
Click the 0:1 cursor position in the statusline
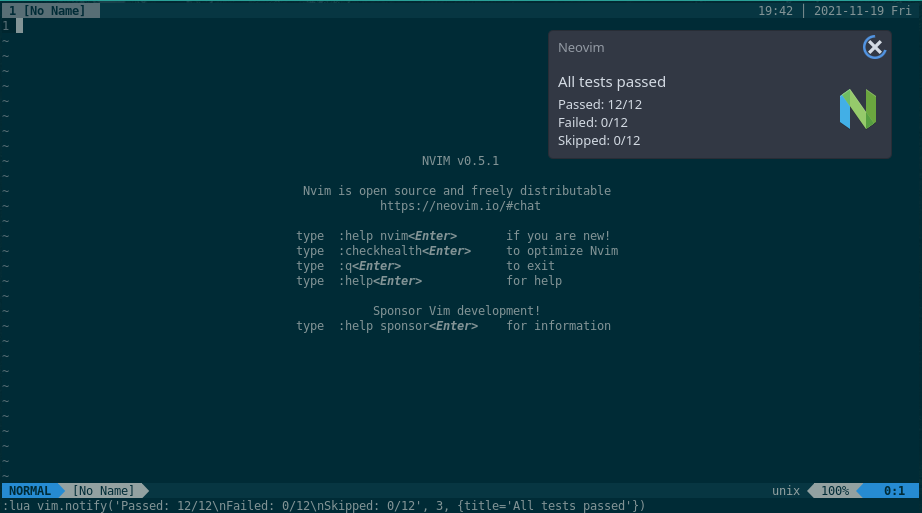[894, 491]
